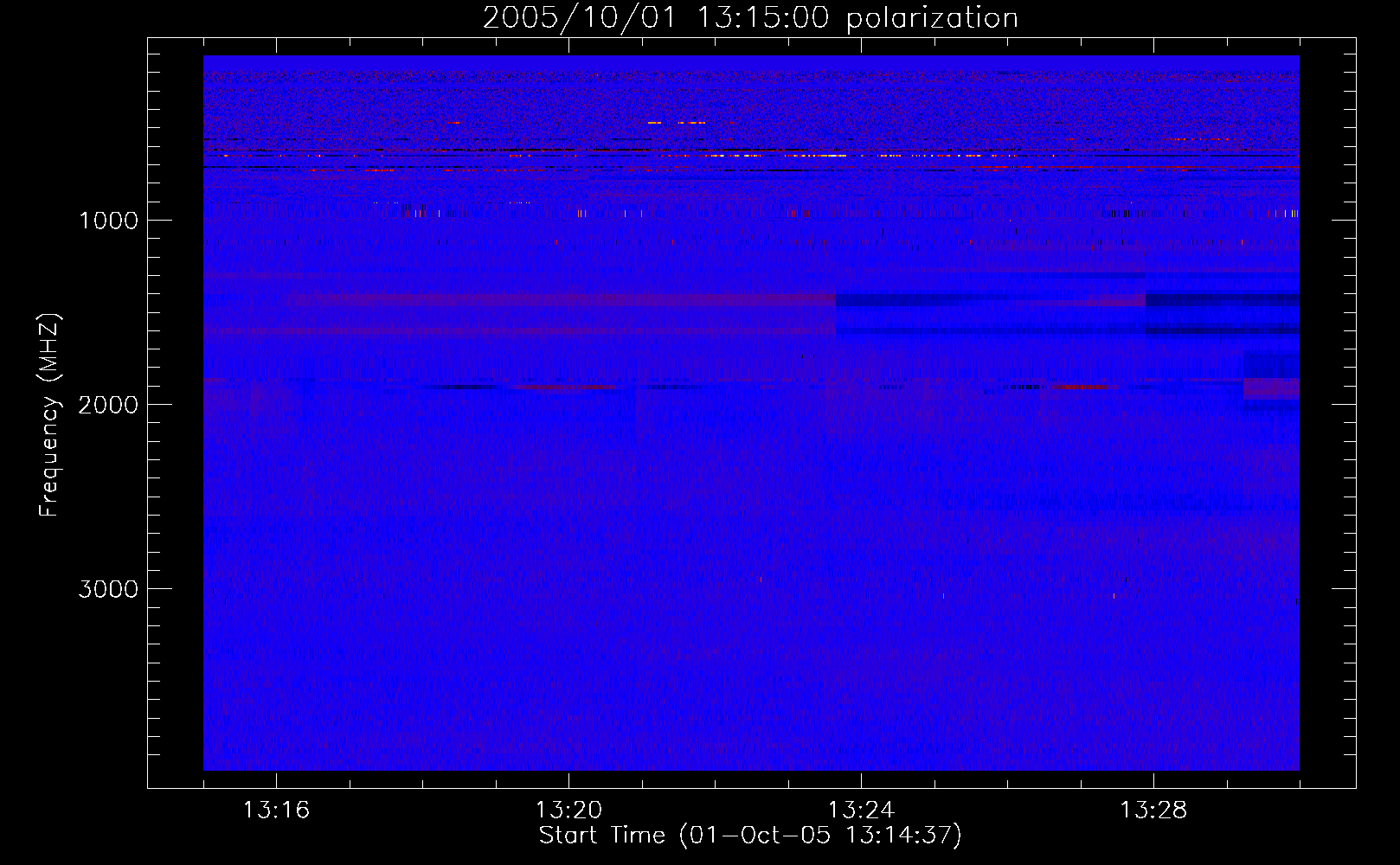The image size is (1400, 865).
Task: Click the plot title '2005/10/01 13:15:00 polarization'
Action: 750,17
